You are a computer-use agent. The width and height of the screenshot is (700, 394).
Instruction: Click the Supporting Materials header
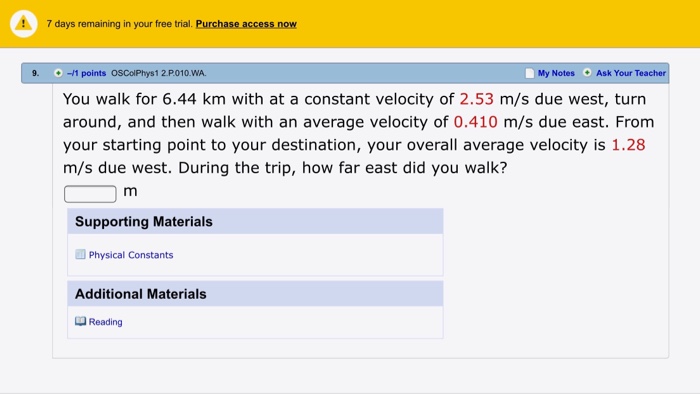point(255,221)
